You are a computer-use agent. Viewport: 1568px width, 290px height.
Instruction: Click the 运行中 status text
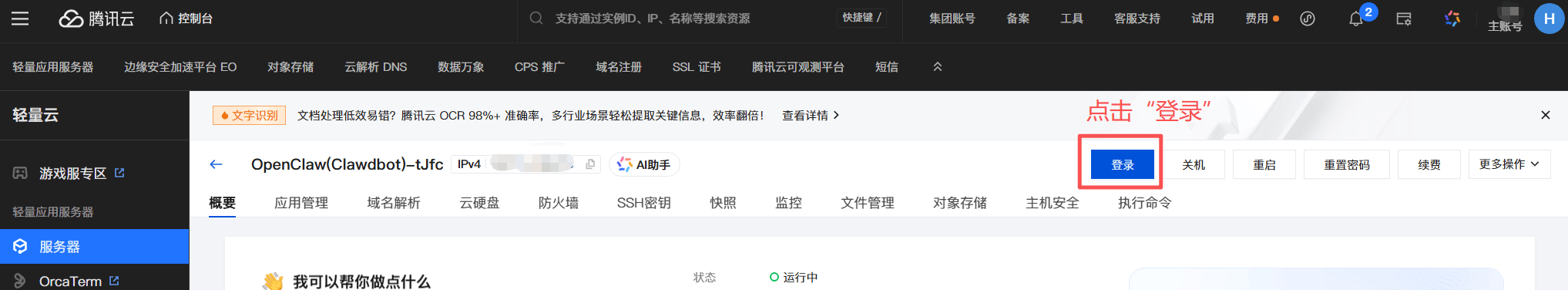coord(801,278)
